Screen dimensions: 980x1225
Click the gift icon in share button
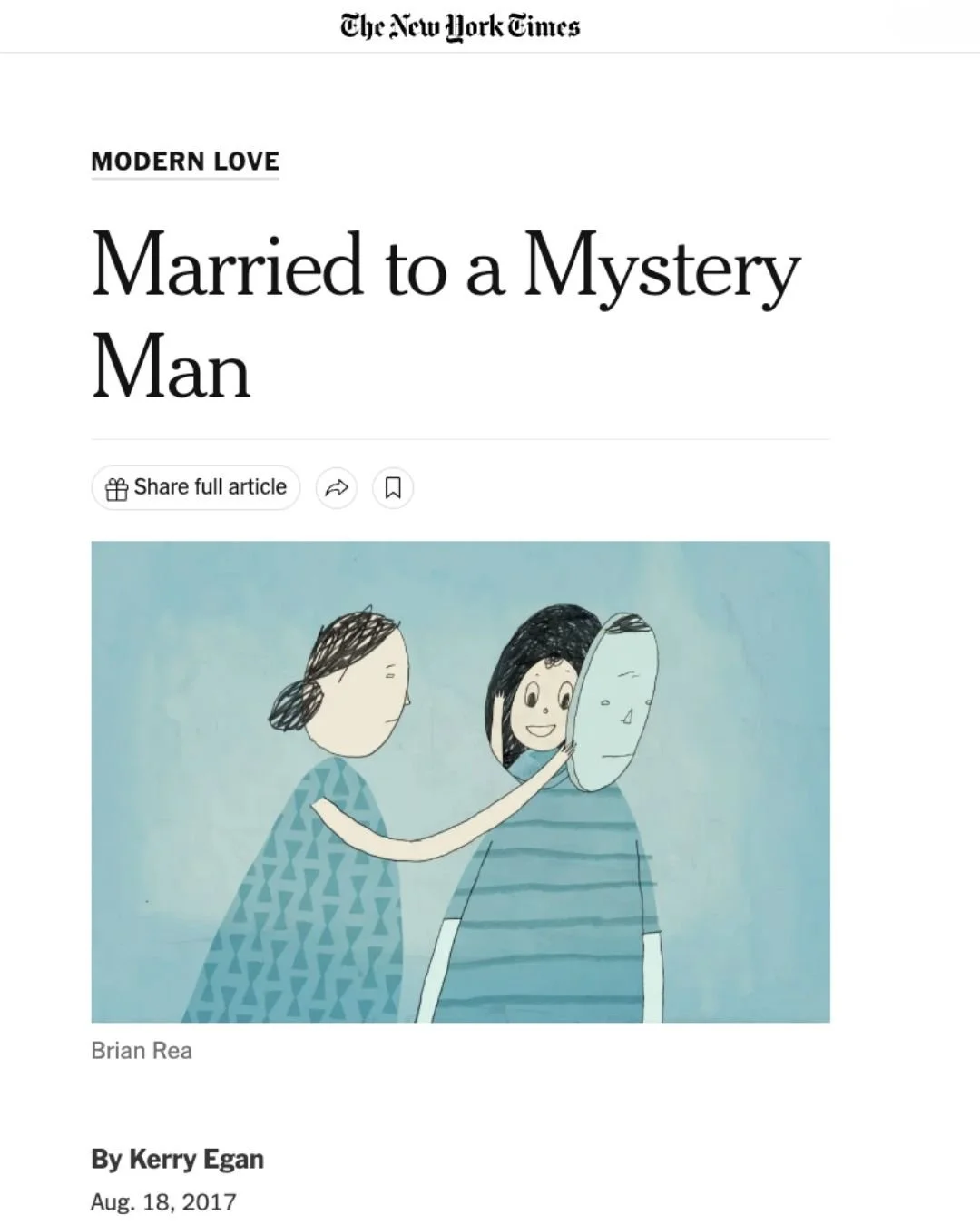point(116,489)
